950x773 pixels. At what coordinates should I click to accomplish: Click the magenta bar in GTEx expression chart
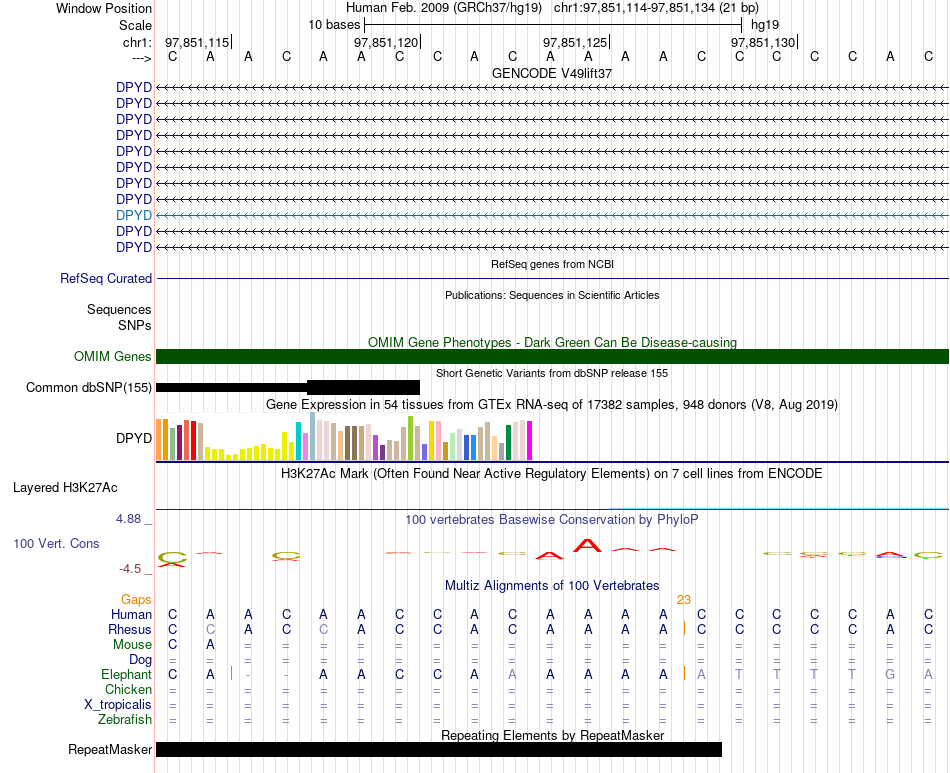[530, 440]
